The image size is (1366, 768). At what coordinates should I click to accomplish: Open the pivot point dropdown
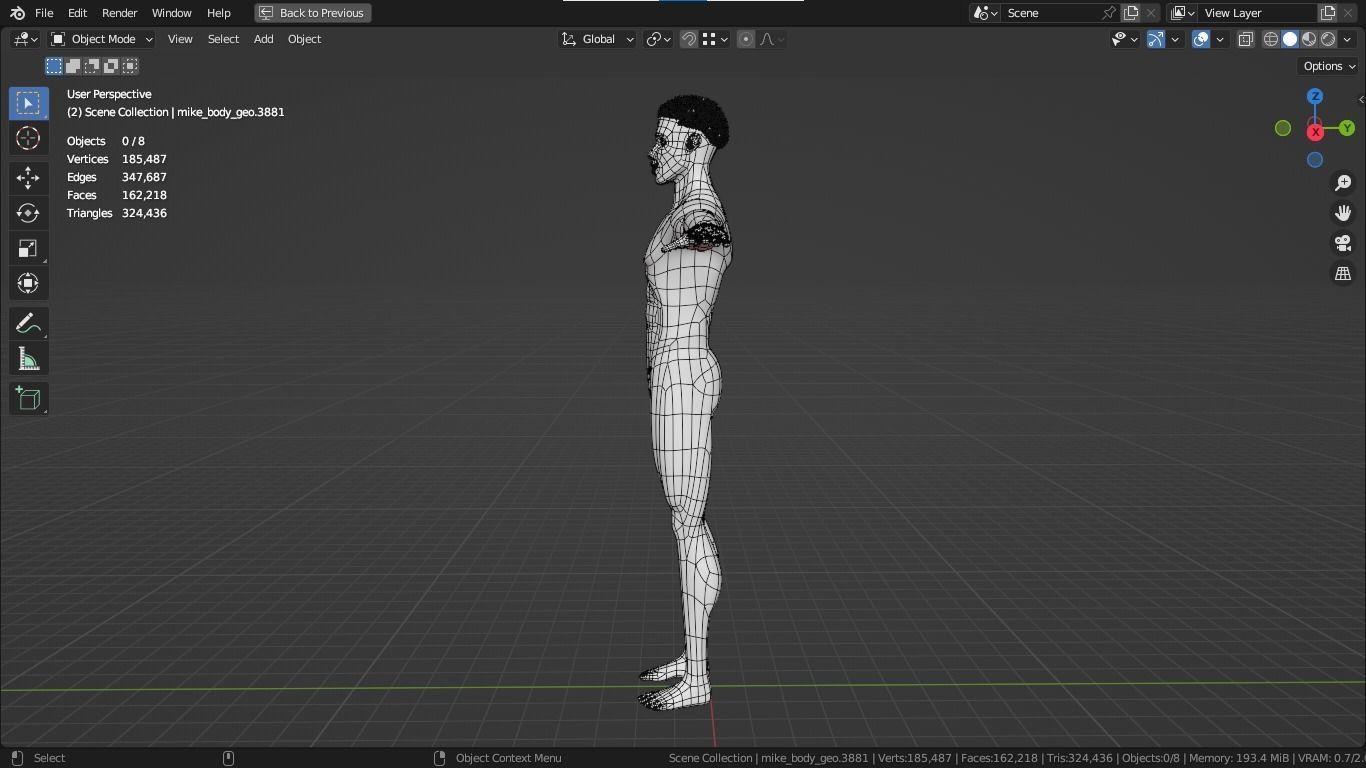658,39
